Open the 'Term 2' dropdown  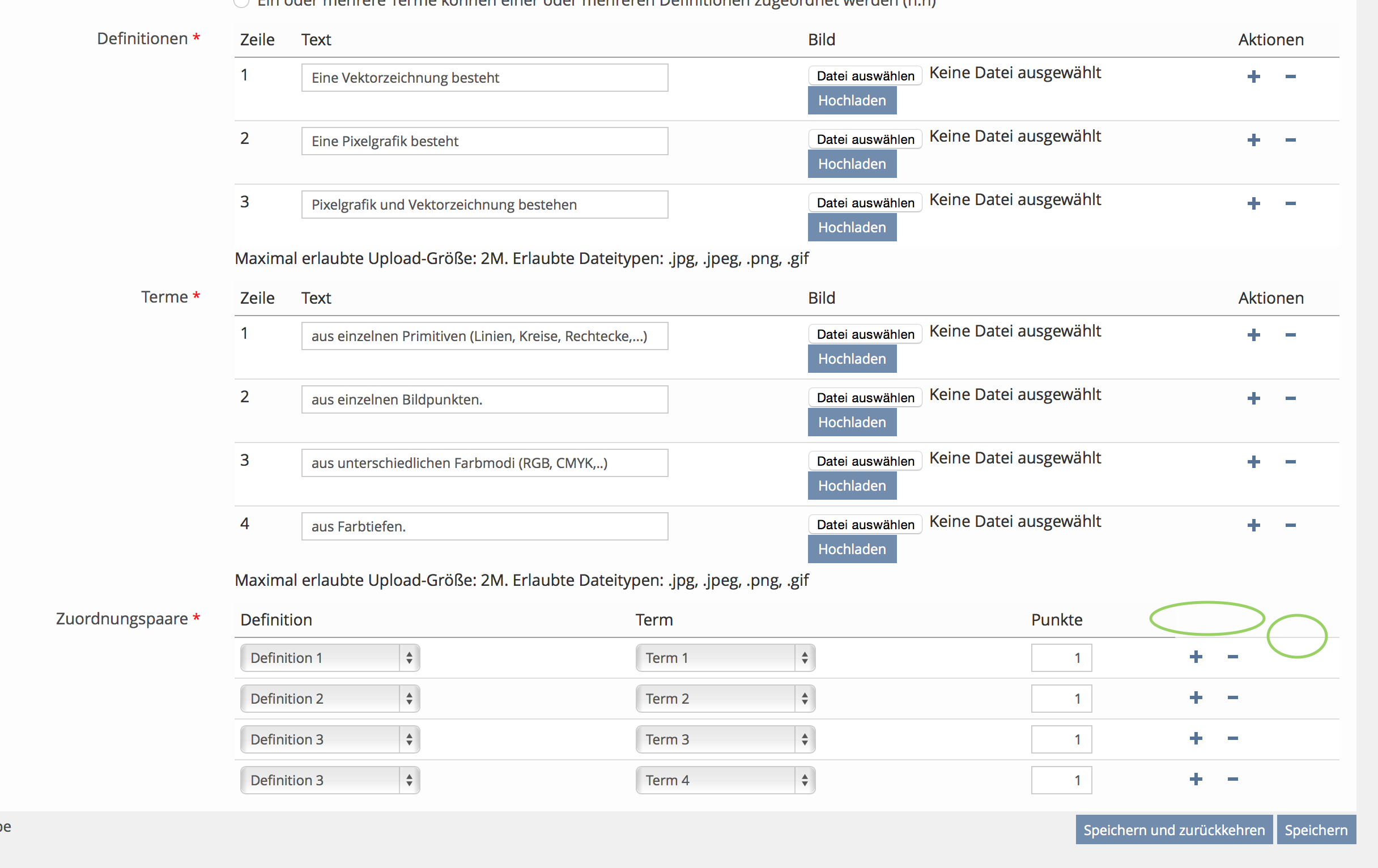click(725, 699)
